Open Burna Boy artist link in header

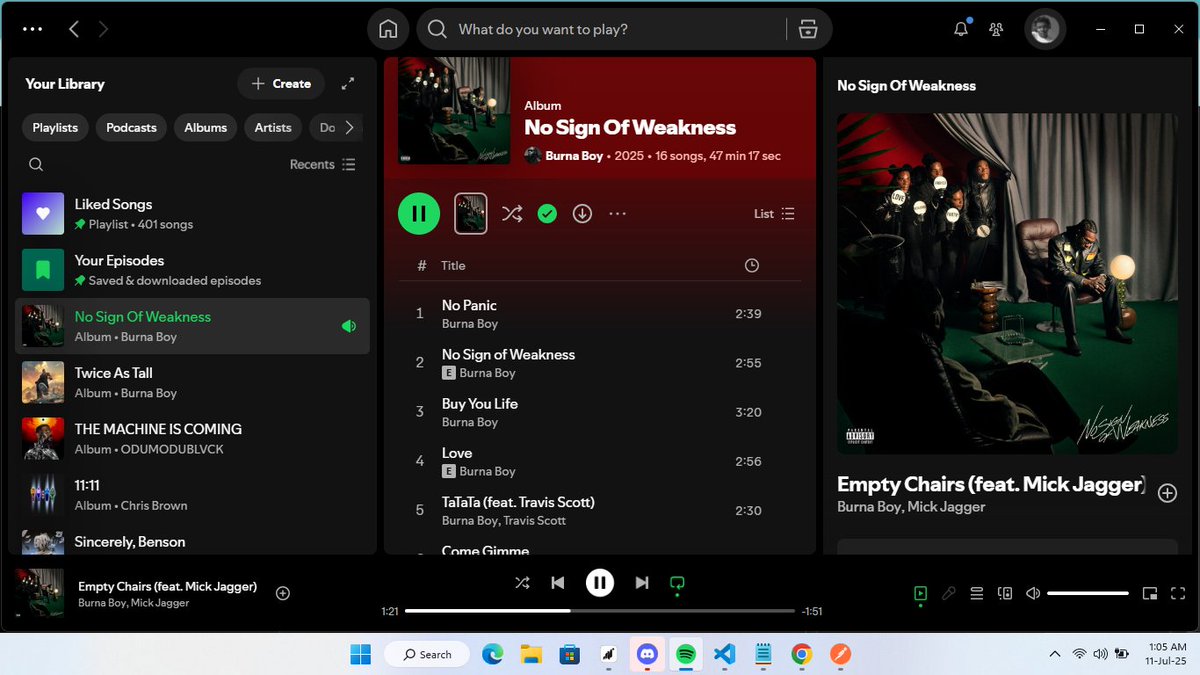(x=574, y=156)
